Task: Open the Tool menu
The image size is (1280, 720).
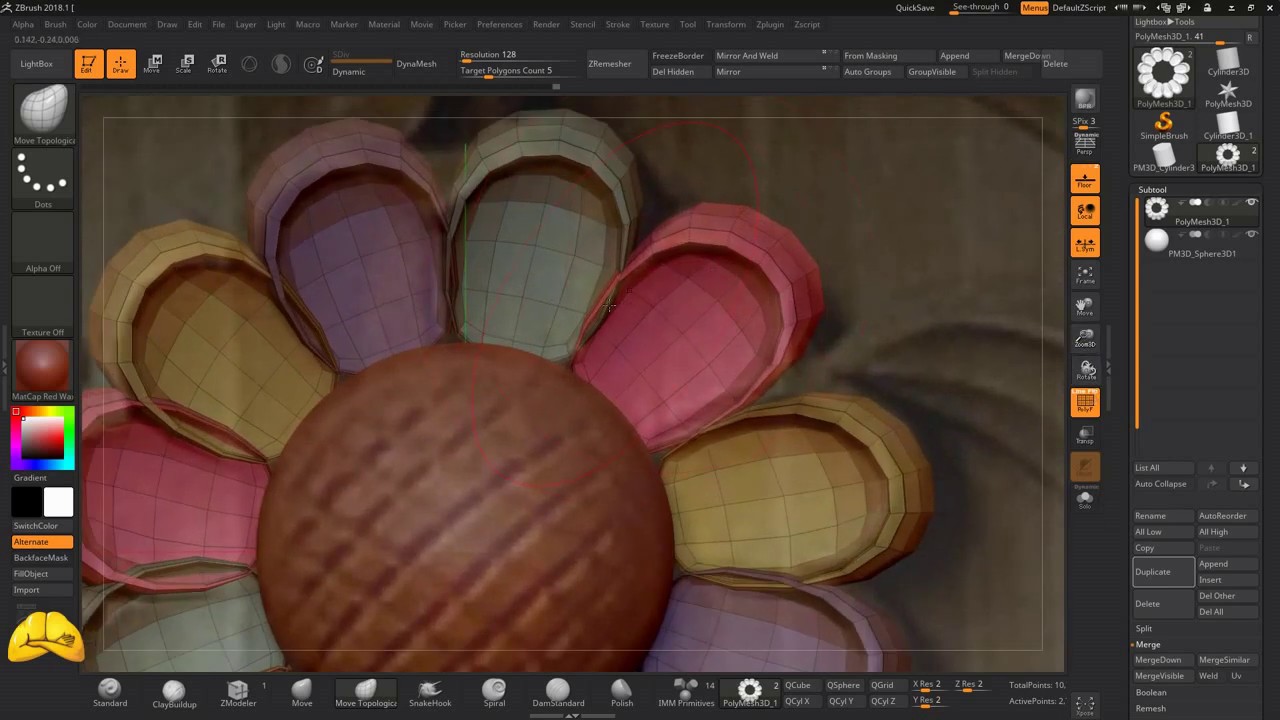Action: click(x=688, y=24)
